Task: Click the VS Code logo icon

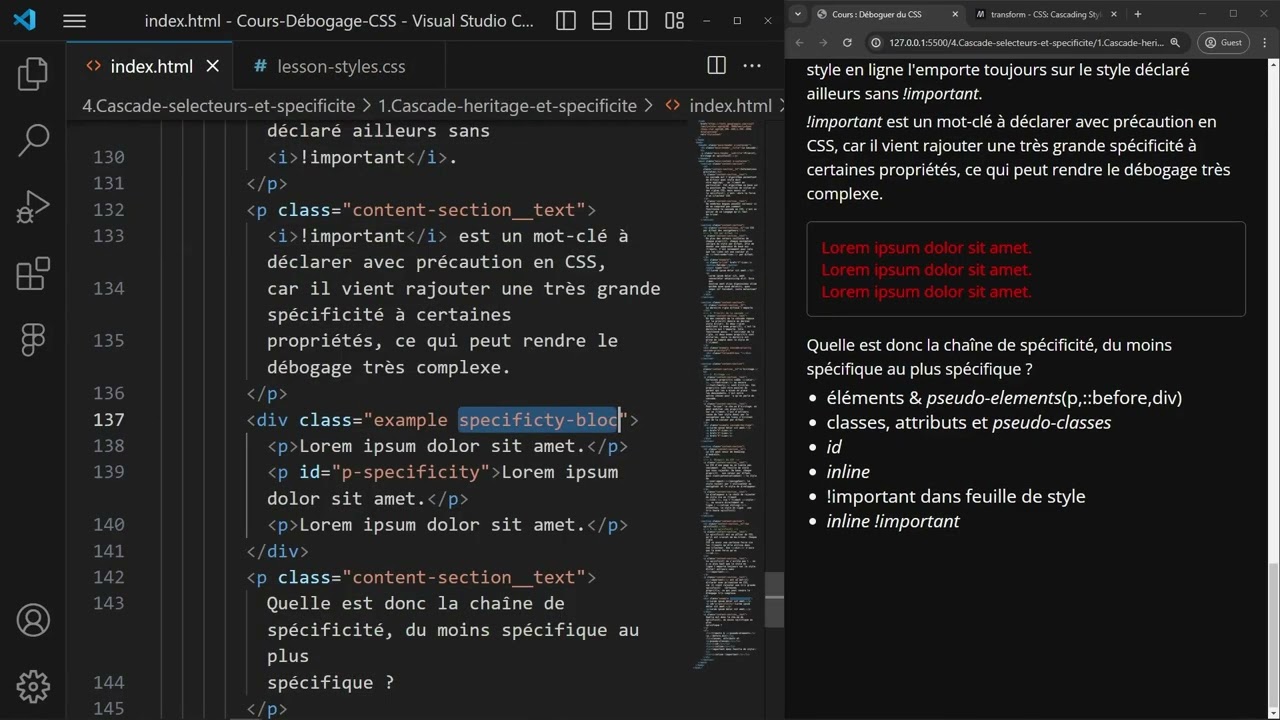Action: tap(24, 20)
